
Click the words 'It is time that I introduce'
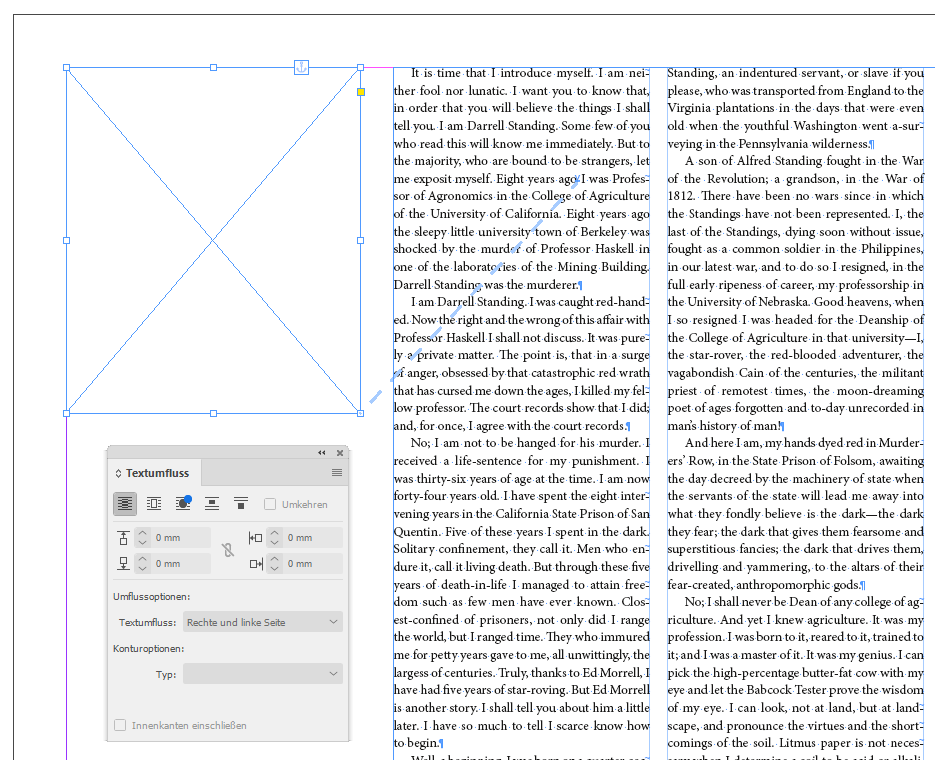[482, 73]
